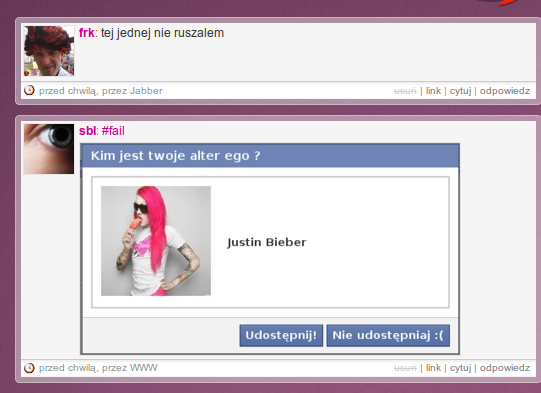Click 'usuń' on sbl's post

[405, 368]
